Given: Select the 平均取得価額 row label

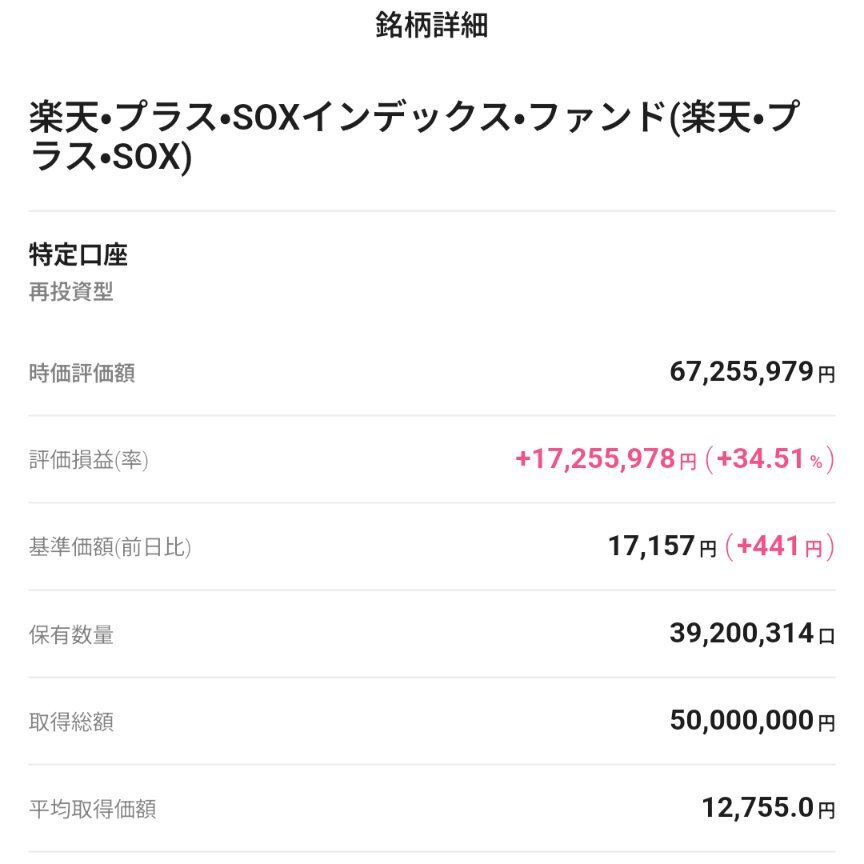Looking at the screenshot, I should [92, 809].
